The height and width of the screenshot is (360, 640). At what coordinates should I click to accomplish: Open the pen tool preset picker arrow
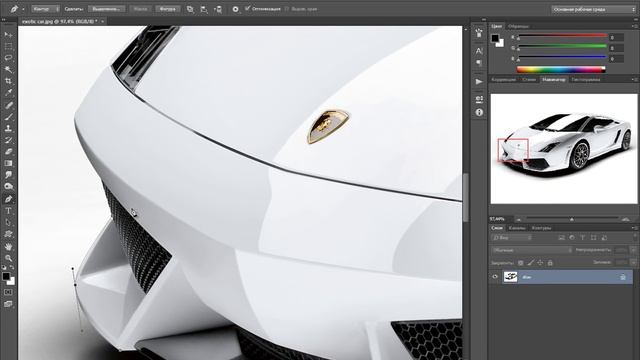coord(23,9)
